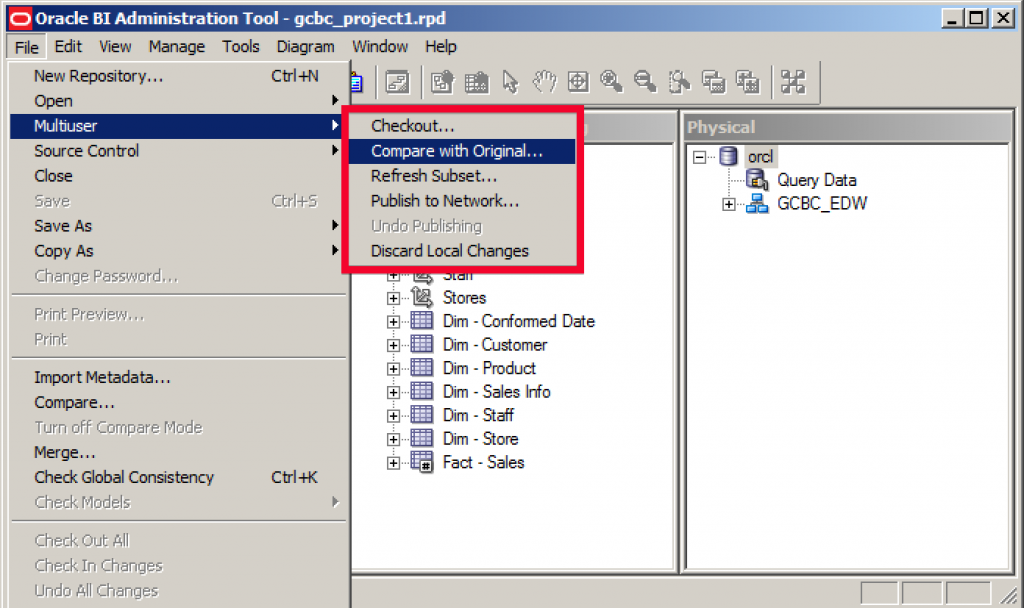Expand the Dim - Conformed Date node

393,322
